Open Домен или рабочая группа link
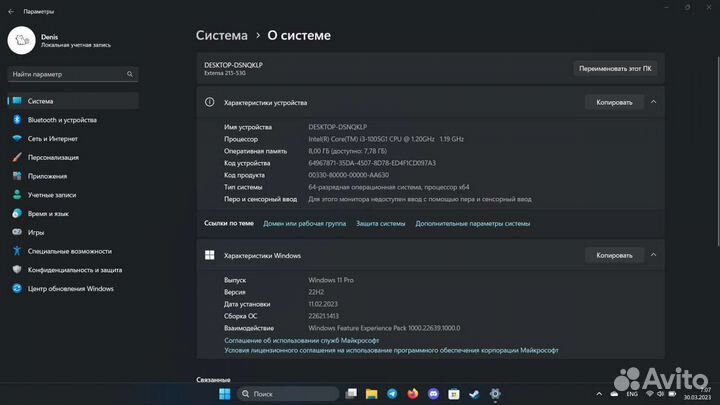 [304, 224]
